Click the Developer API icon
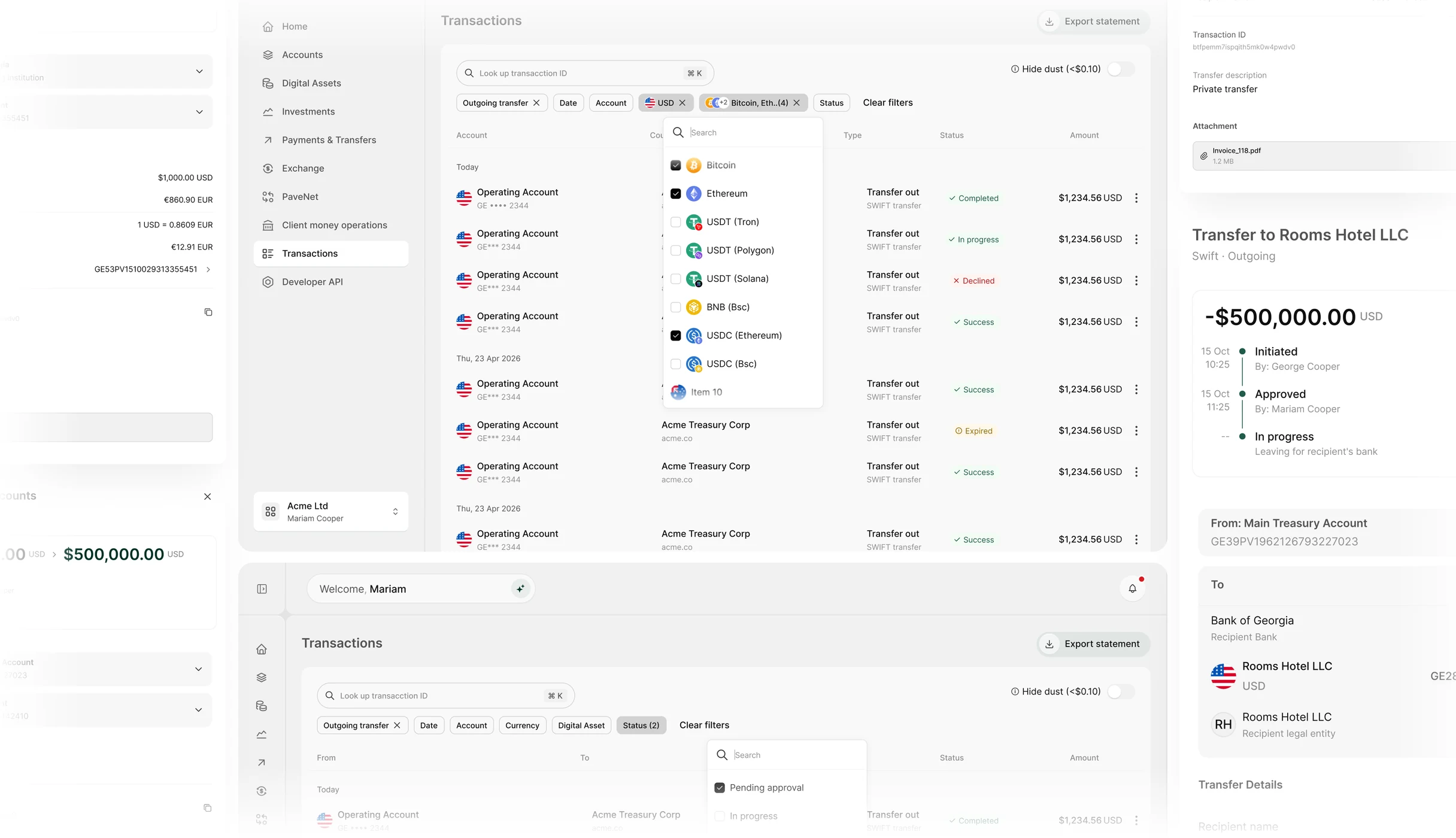1456x838 pixels. (x=268, y=282)
